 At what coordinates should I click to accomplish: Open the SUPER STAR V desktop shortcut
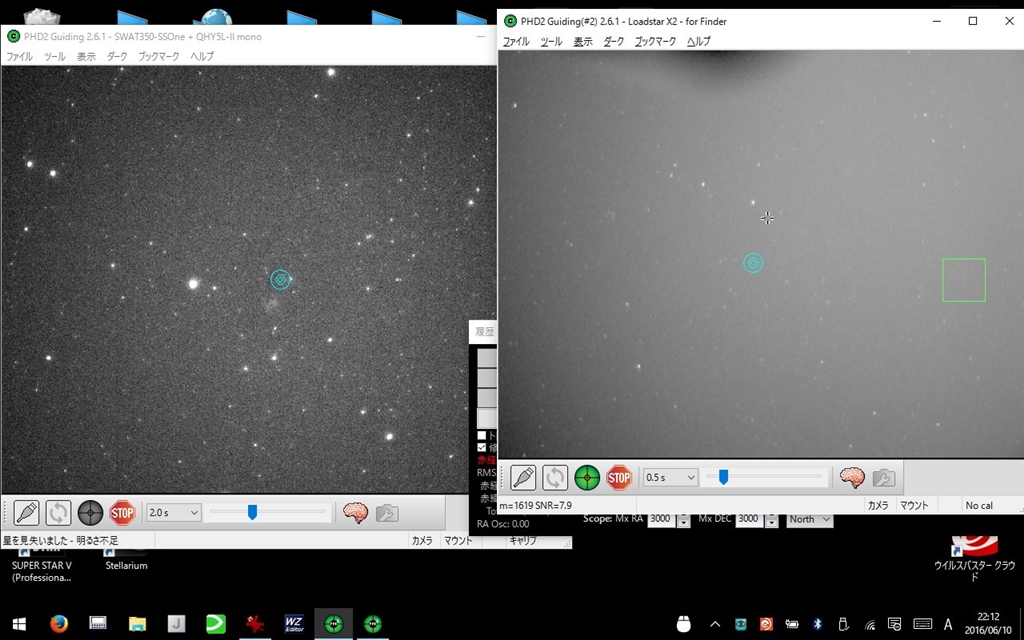tap(42, 565)
